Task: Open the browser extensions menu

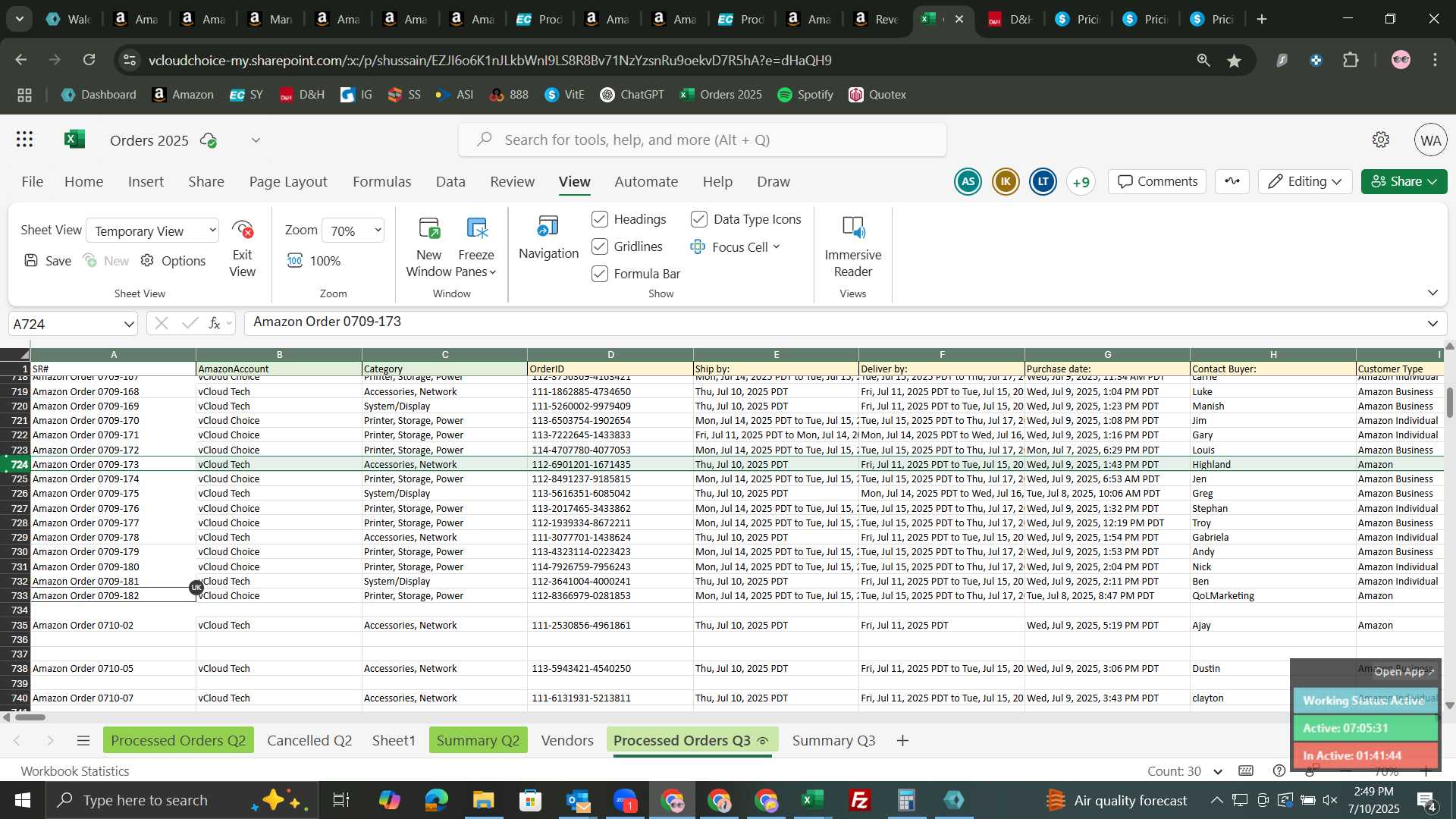Action: click(x=1351, y=60)
